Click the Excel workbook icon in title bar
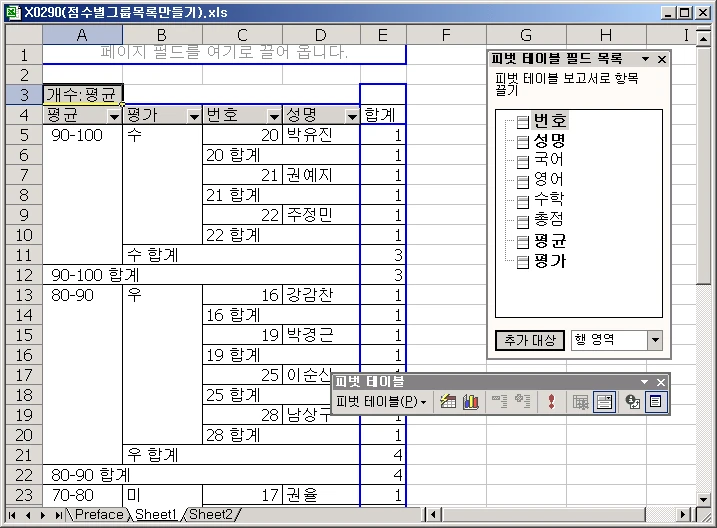717x528 pixels. coord(13,12)
